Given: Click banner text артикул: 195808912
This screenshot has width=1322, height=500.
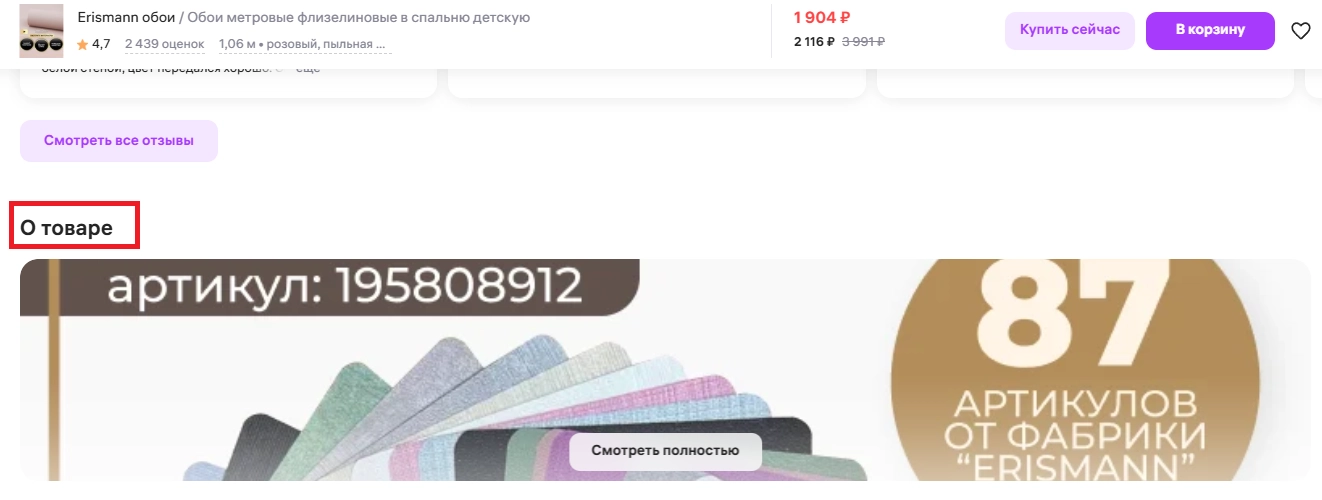Looking at the screenshot, I should (x=345, y=286).
